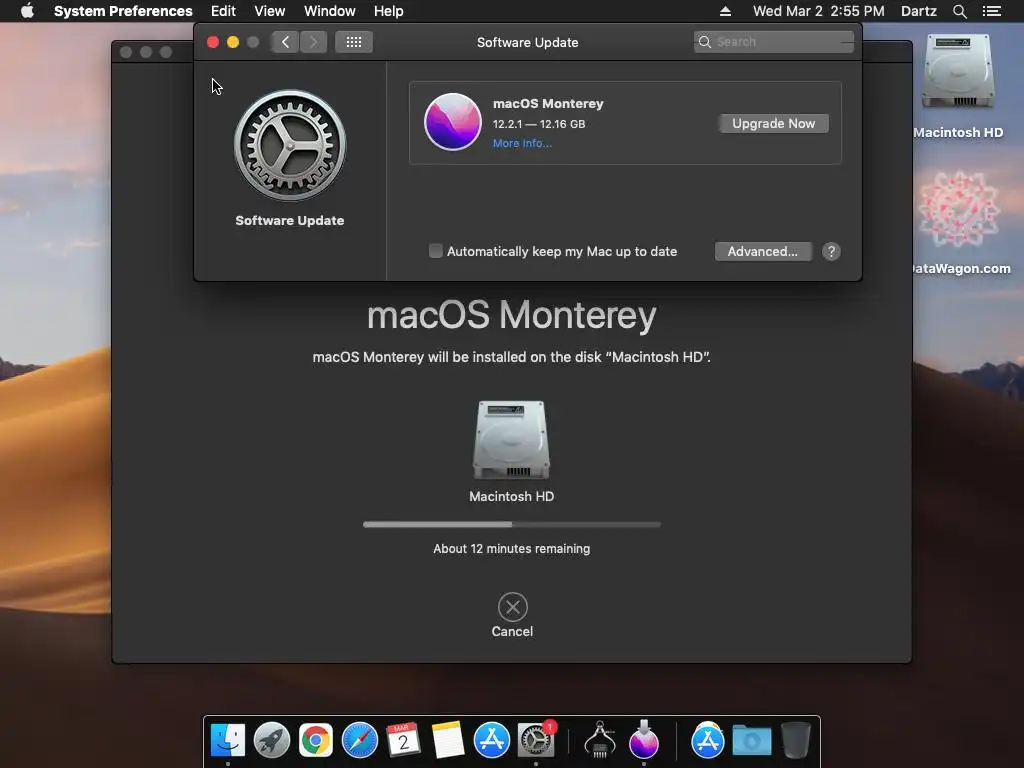Open Safari from the Dock
Screen dimensions: 1024x768
pyautogui.click(x=360, y=740)
